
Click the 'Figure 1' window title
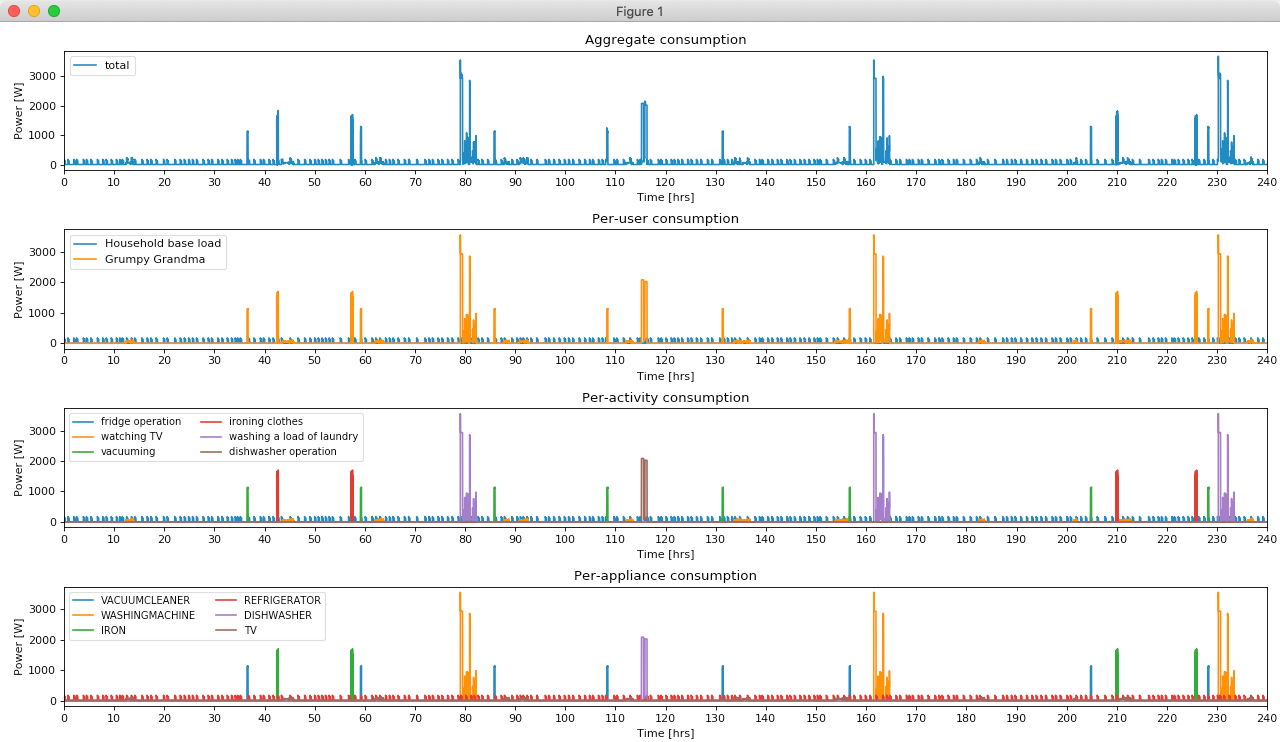(x=640, y=11)
